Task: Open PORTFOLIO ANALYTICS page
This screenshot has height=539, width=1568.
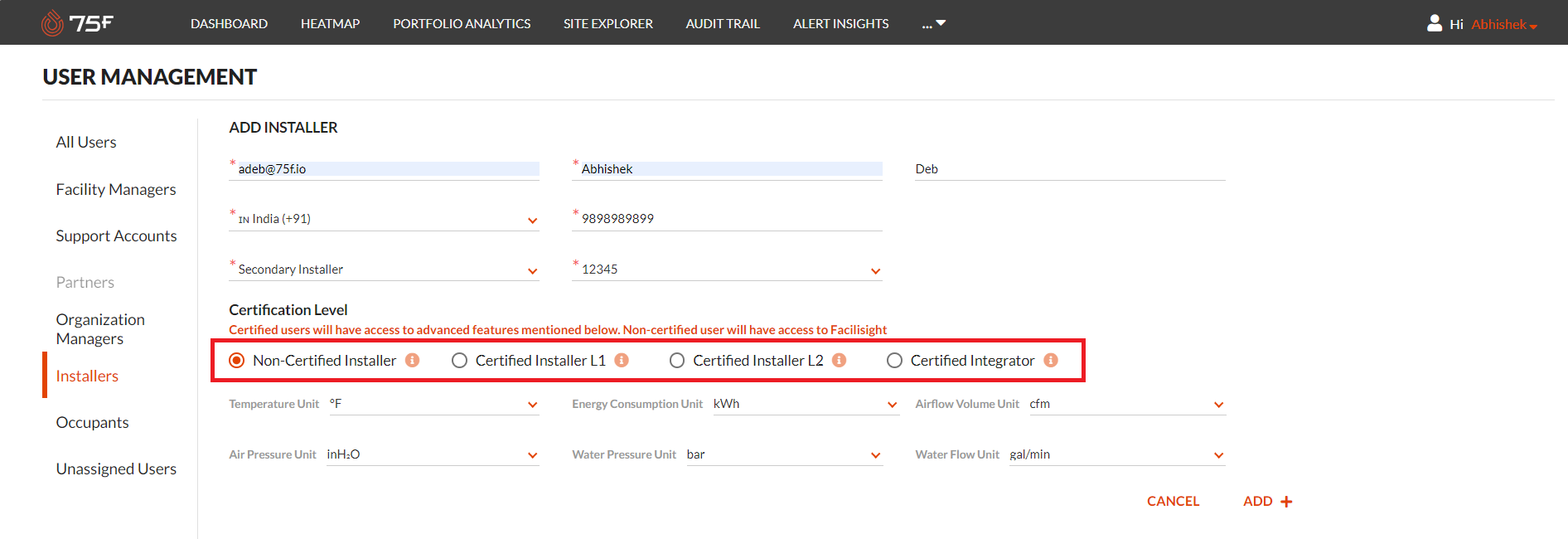Action: coord(462,24)
